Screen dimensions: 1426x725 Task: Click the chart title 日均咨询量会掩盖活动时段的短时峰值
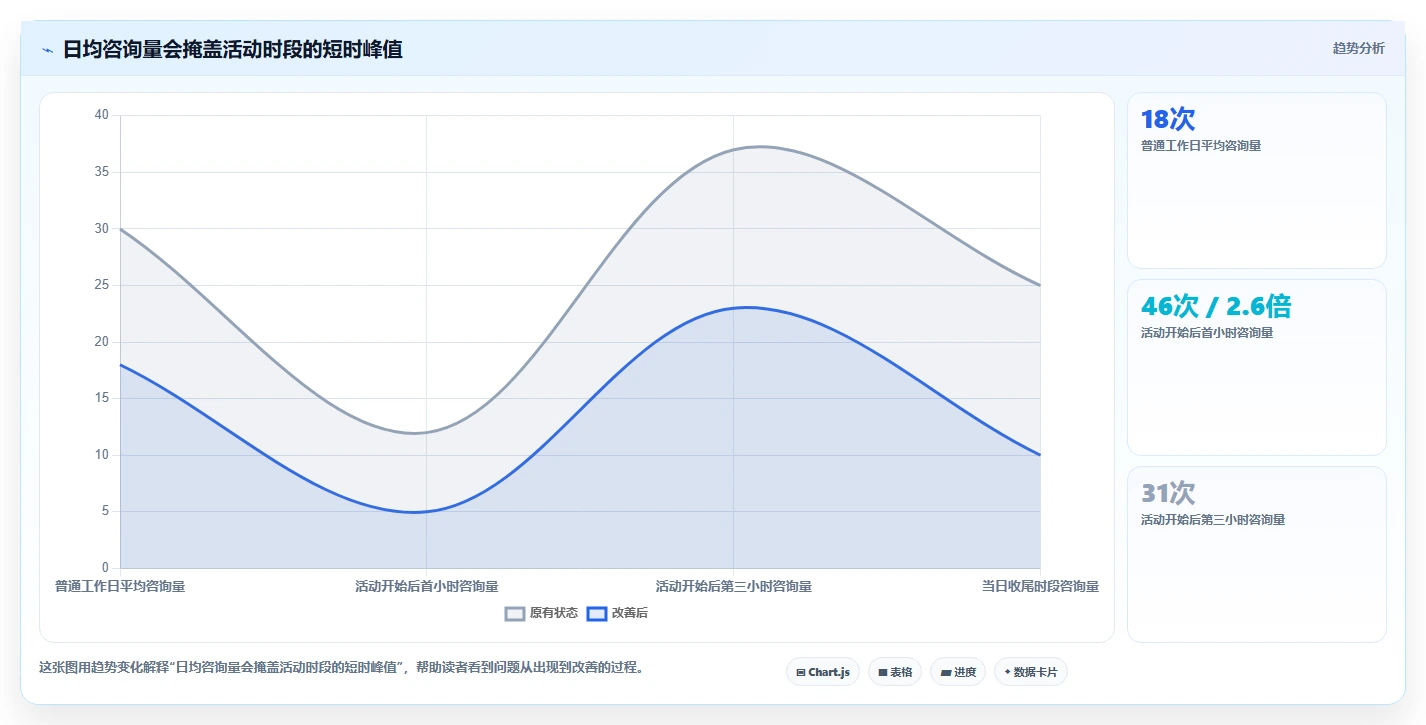click(233, 49)
